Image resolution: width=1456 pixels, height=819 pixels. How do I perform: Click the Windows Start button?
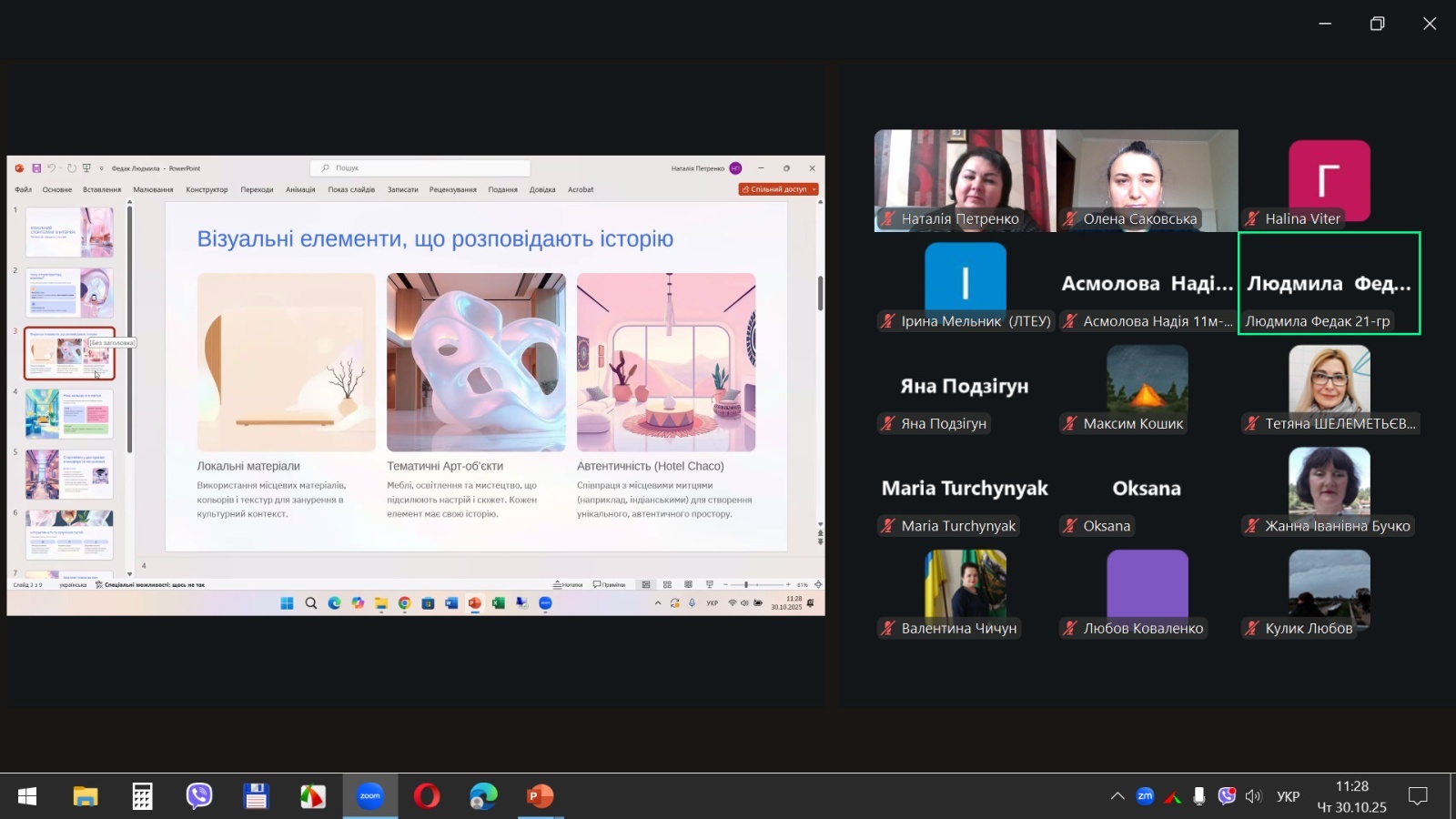pos(27,796)
